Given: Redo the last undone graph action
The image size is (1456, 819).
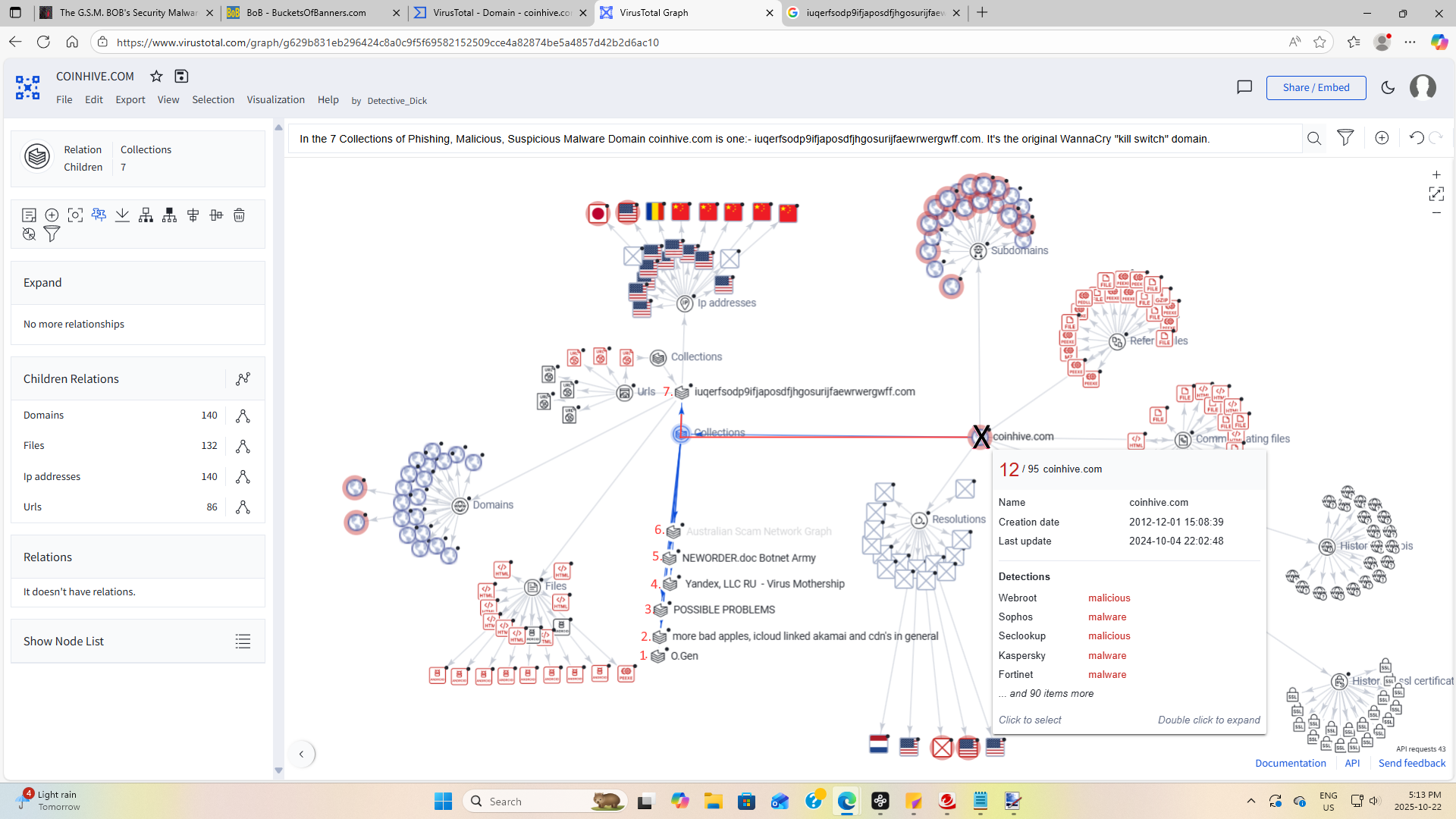Looking at the screenshot, I should pyautogui.click(x=1436, y=137).
